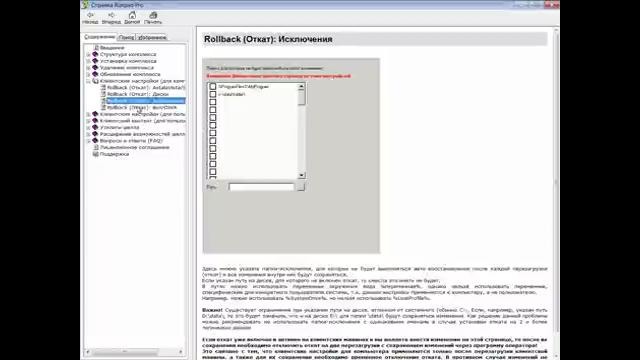Open the first Rollback (Откат) topic above Диски

click(146, 88)
